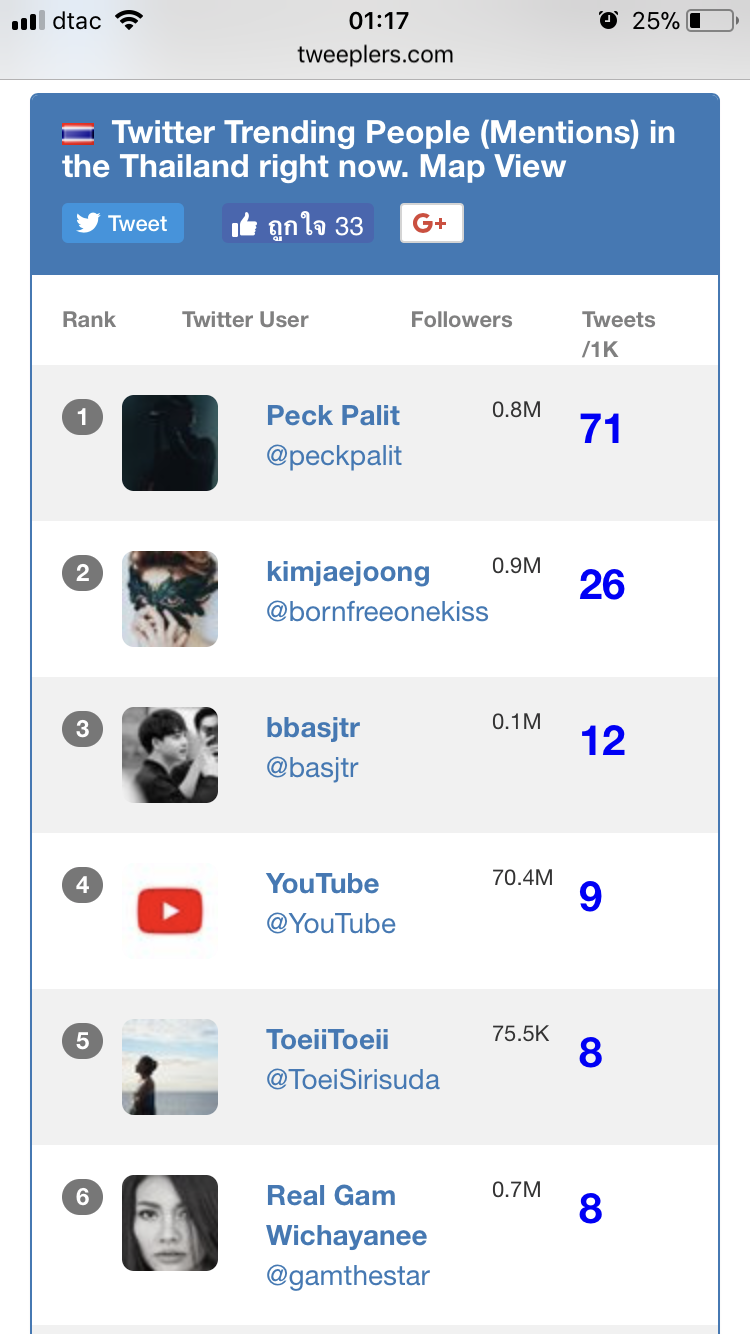Click the rank 1 number badge
This screenshot has width=750, height=1334.
click(x=82, y=416)
